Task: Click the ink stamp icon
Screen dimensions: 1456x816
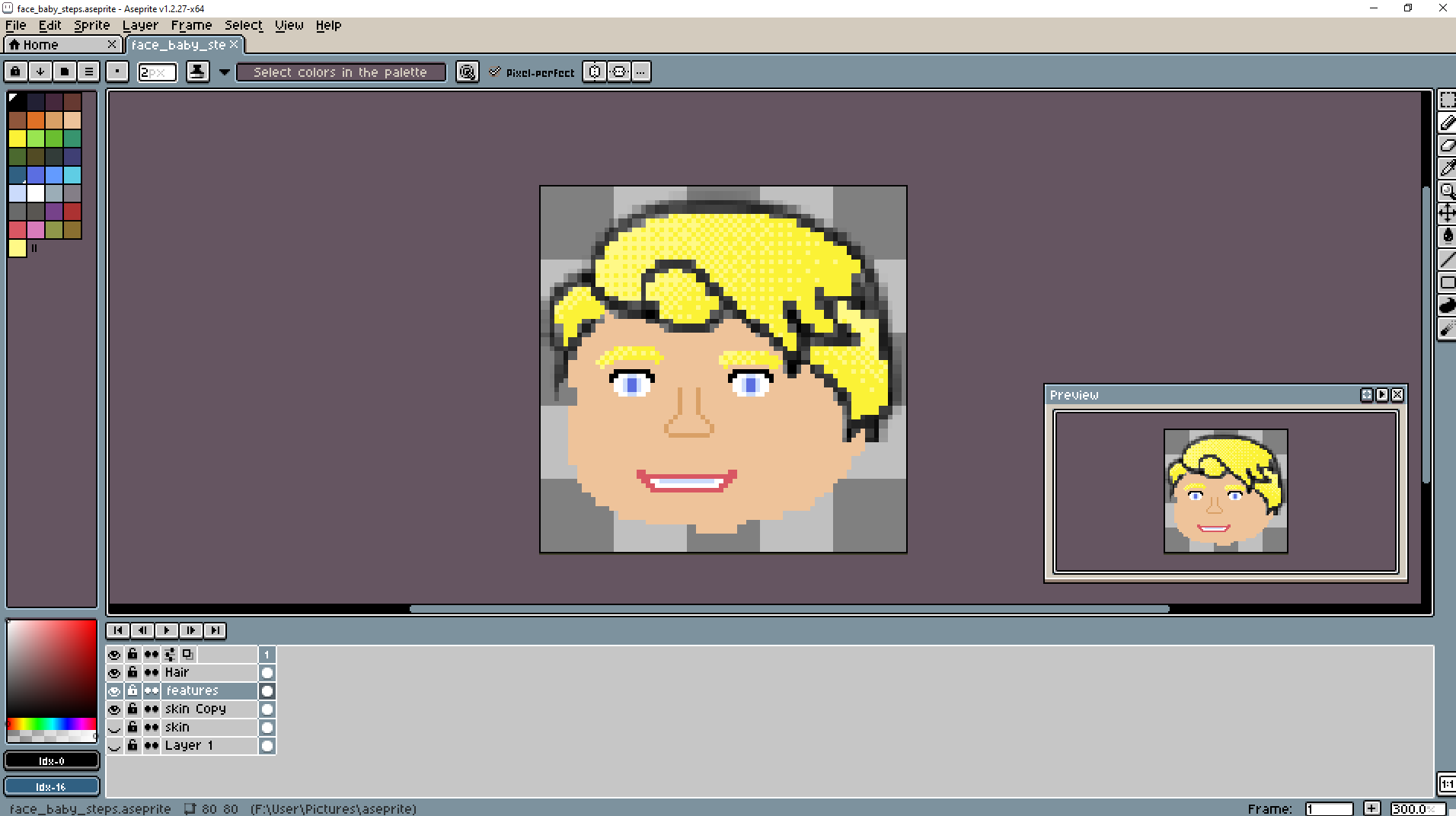Action: coord(197,72)
